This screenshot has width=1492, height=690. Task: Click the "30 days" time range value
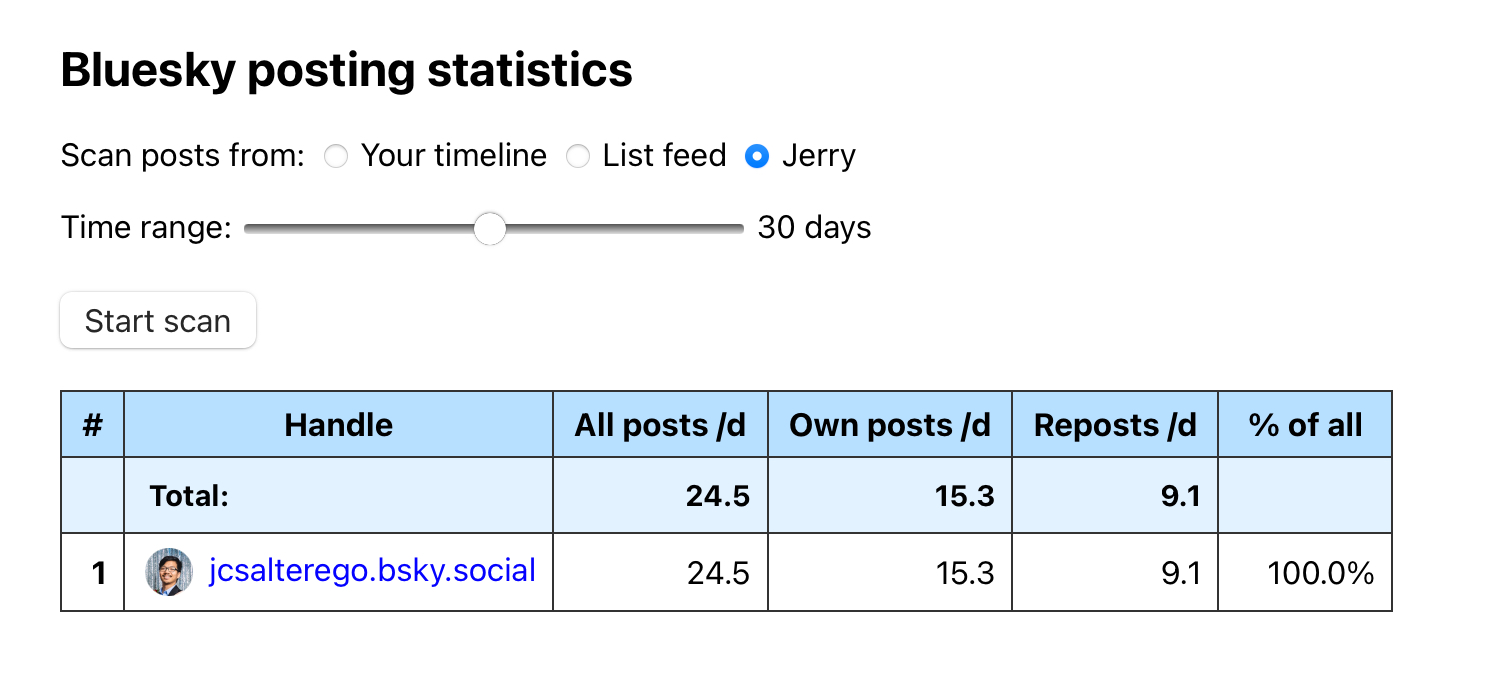[x=814, y=228]
